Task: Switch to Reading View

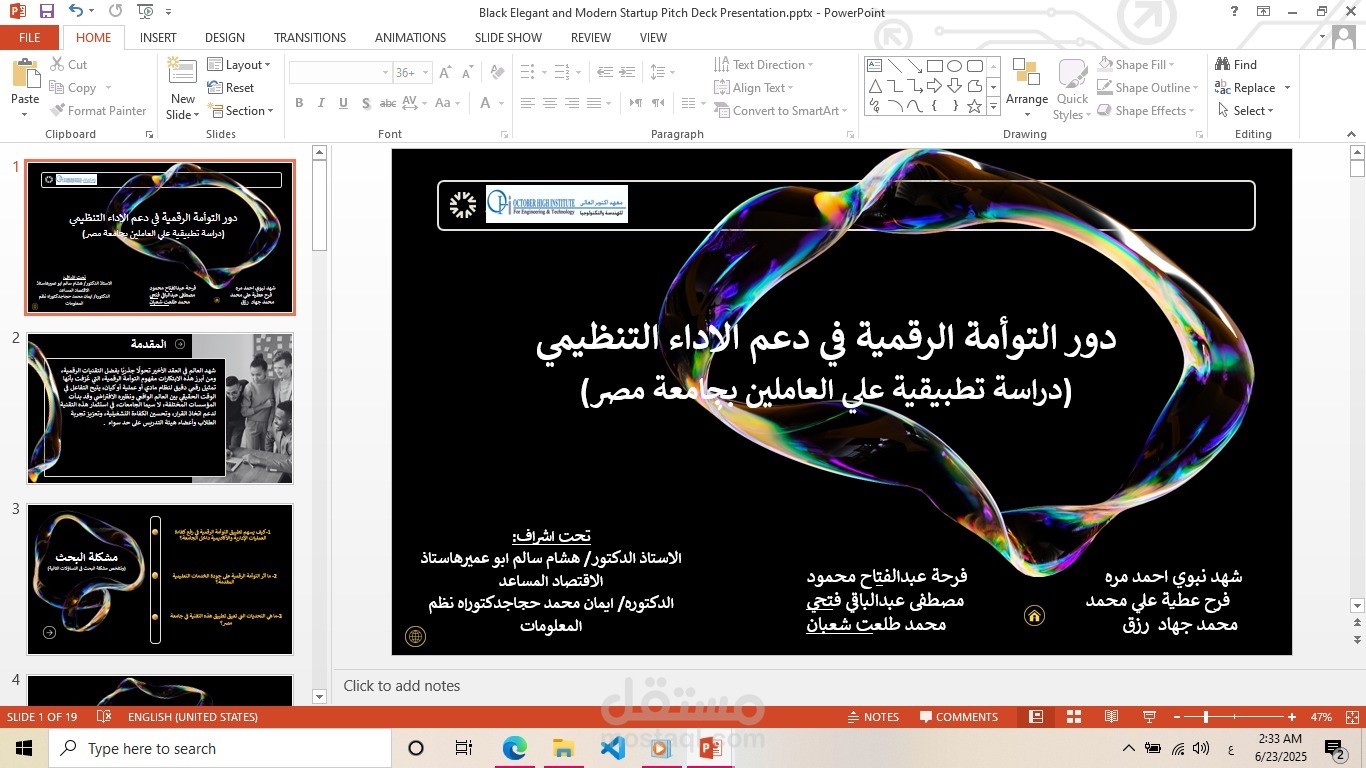Action: click(x=1111, y=717)
